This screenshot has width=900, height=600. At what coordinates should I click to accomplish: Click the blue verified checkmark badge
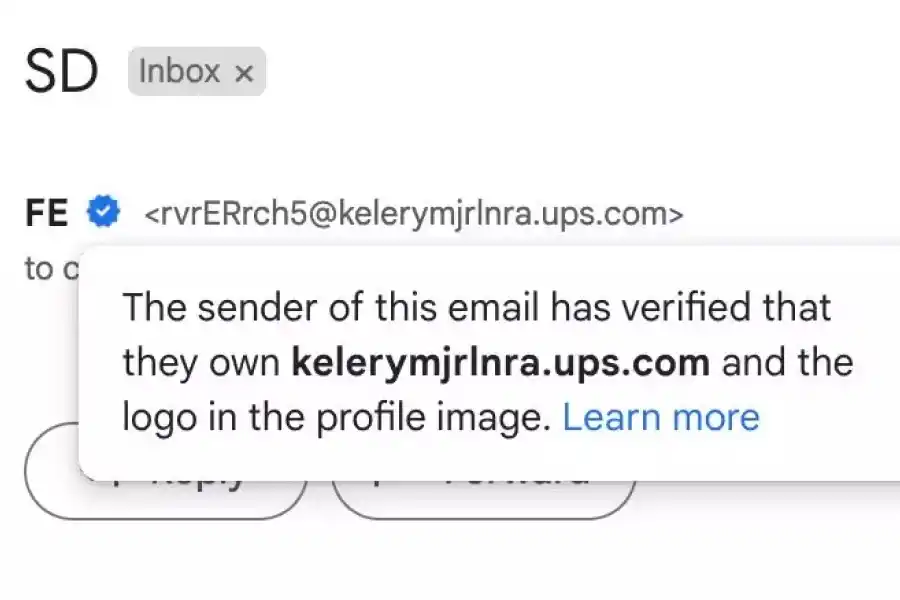(x=103, y=211)
